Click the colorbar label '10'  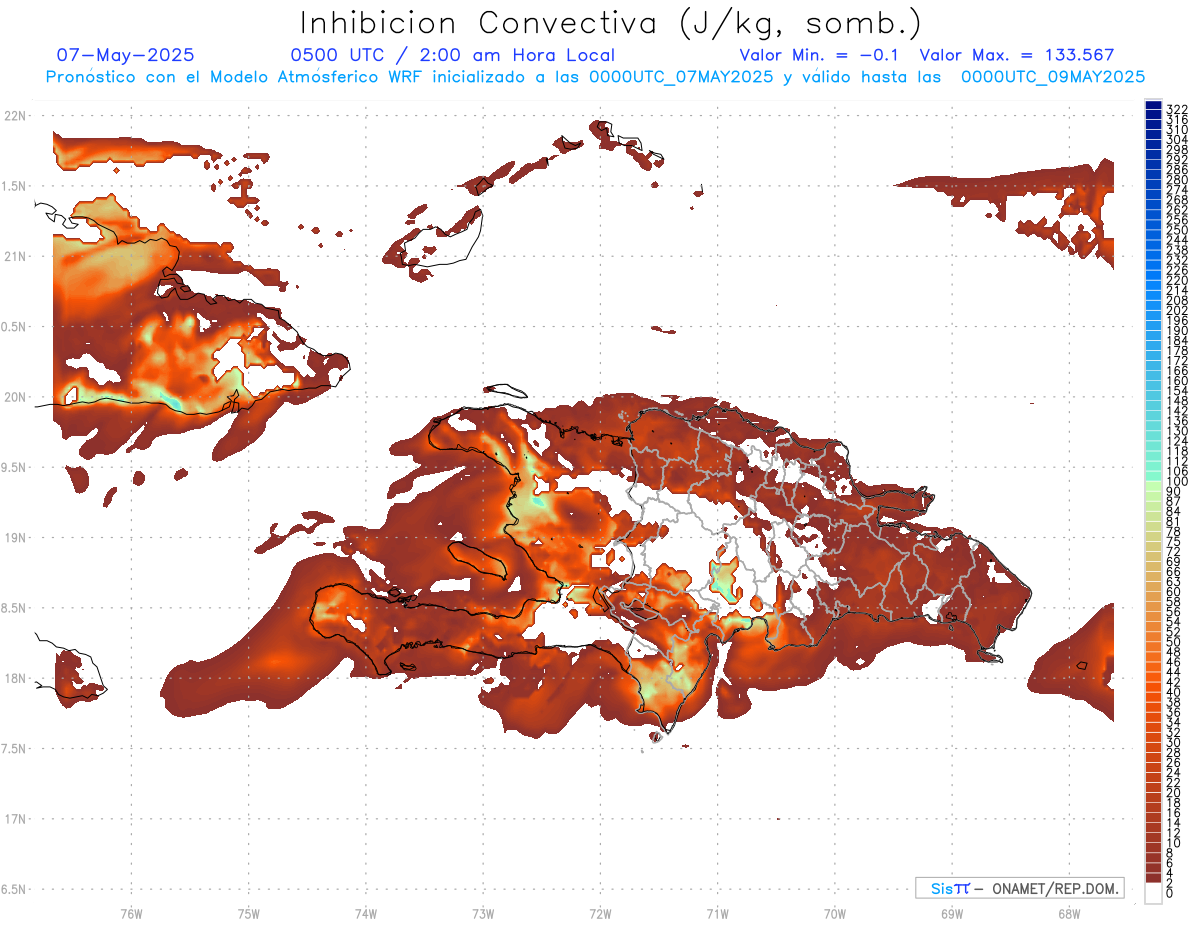click(1174, 843)
